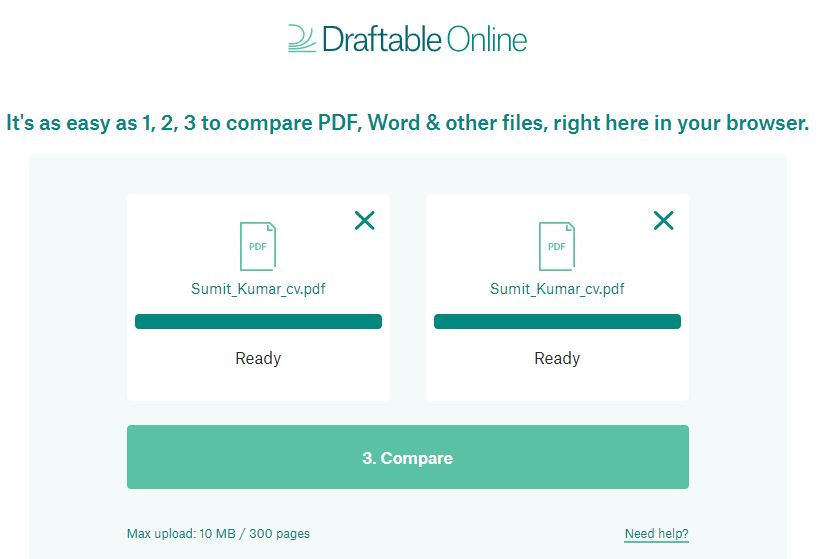The width and height of the screenshot is (820, 559).
Task: Click the Draftable Online logo
Action: pyautogui.click(x=407, y=39)
